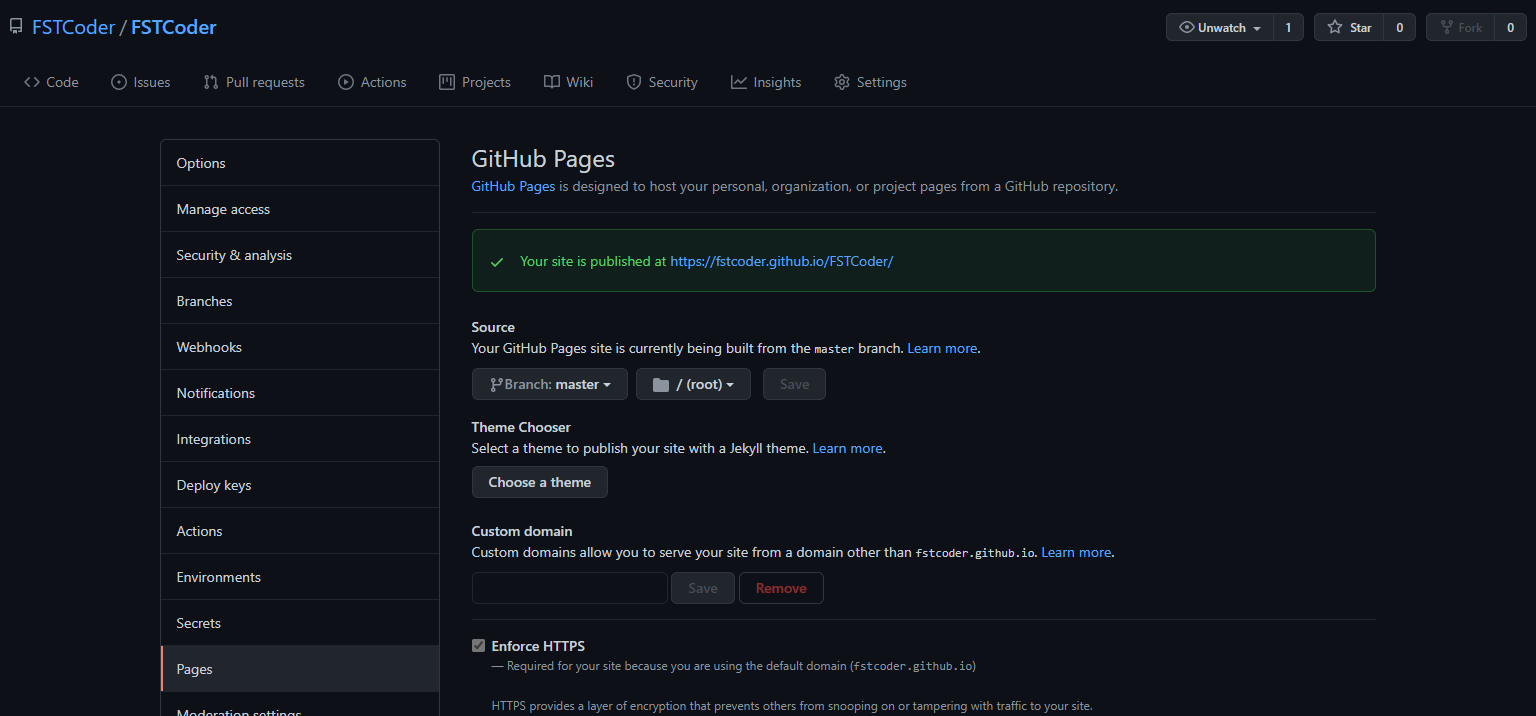
Task: Click the eye icon on Unwatch
Action: tap(1187, 28)
